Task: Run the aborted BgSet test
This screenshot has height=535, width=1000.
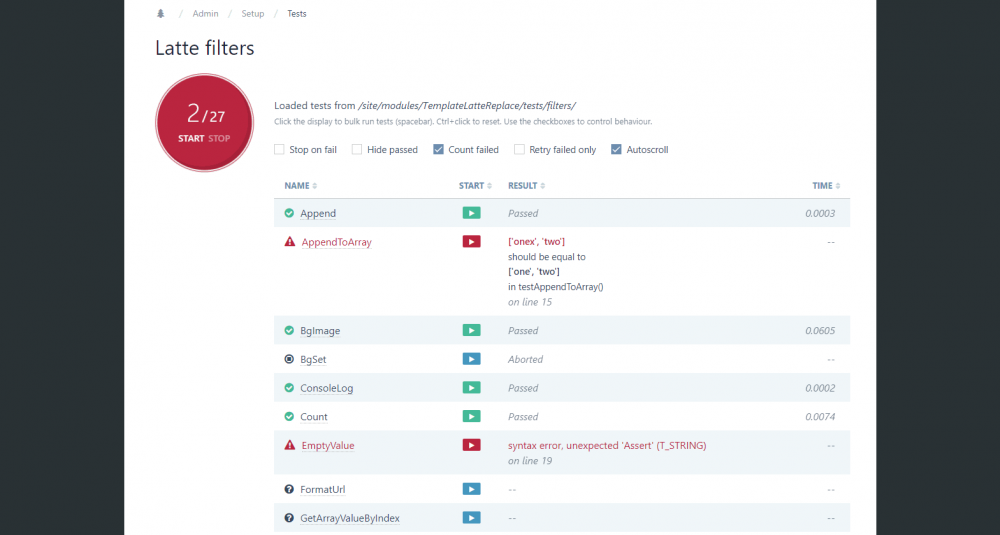Action: pos(471,359)
